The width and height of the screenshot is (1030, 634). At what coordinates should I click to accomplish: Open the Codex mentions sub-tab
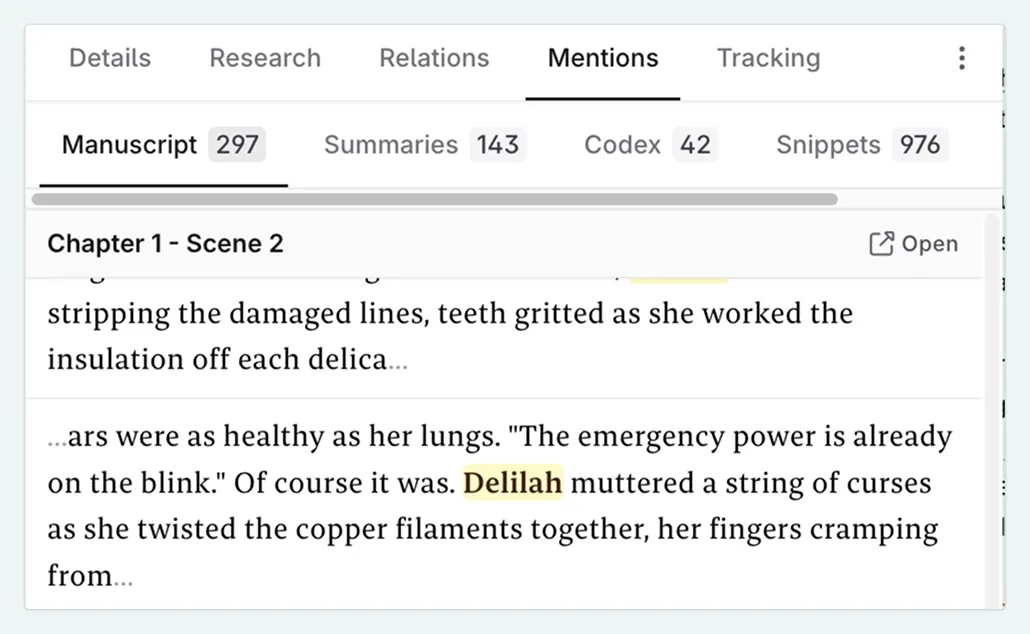click(623, 145)
